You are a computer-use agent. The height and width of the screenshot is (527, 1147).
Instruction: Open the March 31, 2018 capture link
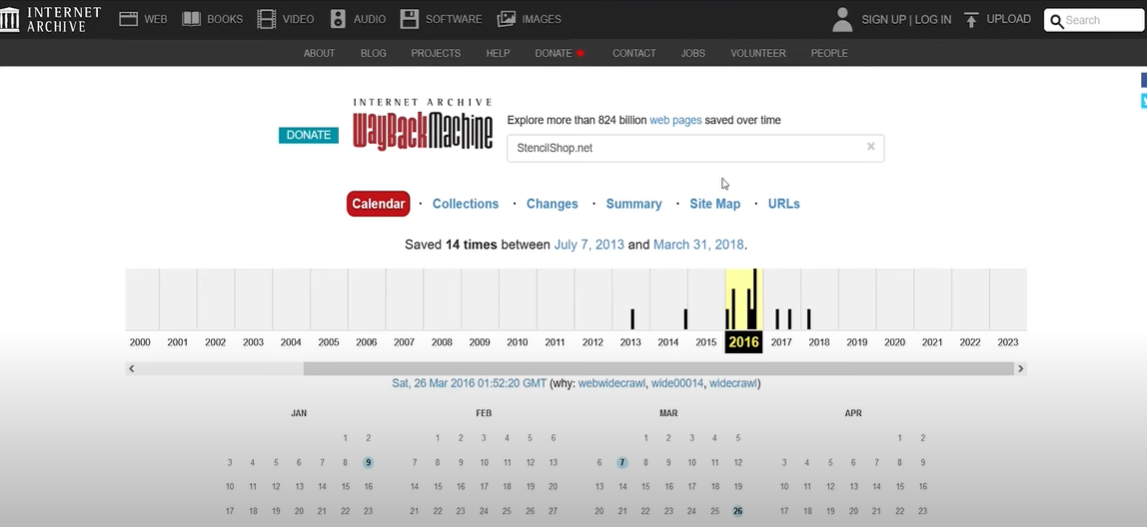(x=698, y=244)
